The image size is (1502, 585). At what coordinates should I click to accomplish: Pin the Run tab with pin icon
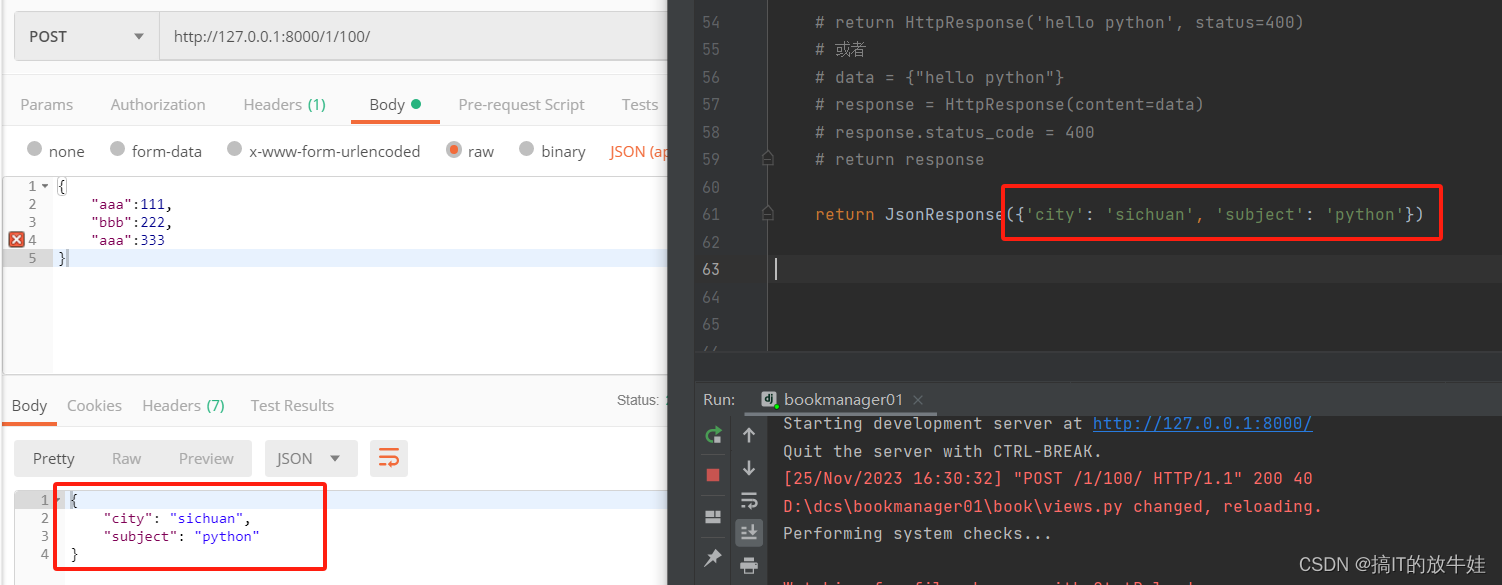[x=713, y=558]
